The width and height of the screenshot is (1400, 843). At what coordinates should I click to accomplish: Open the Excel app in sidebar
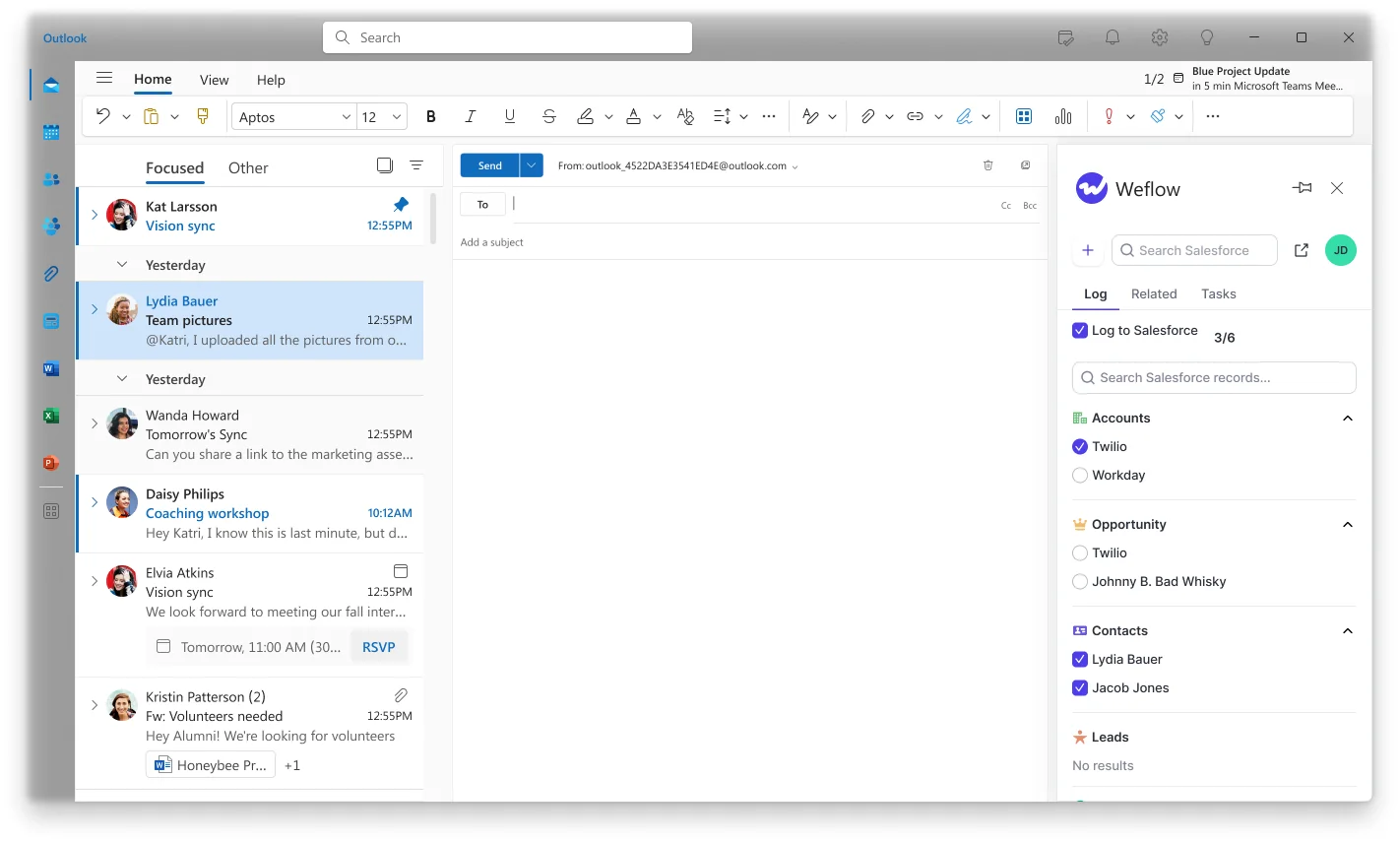click(x=51, y=416)
